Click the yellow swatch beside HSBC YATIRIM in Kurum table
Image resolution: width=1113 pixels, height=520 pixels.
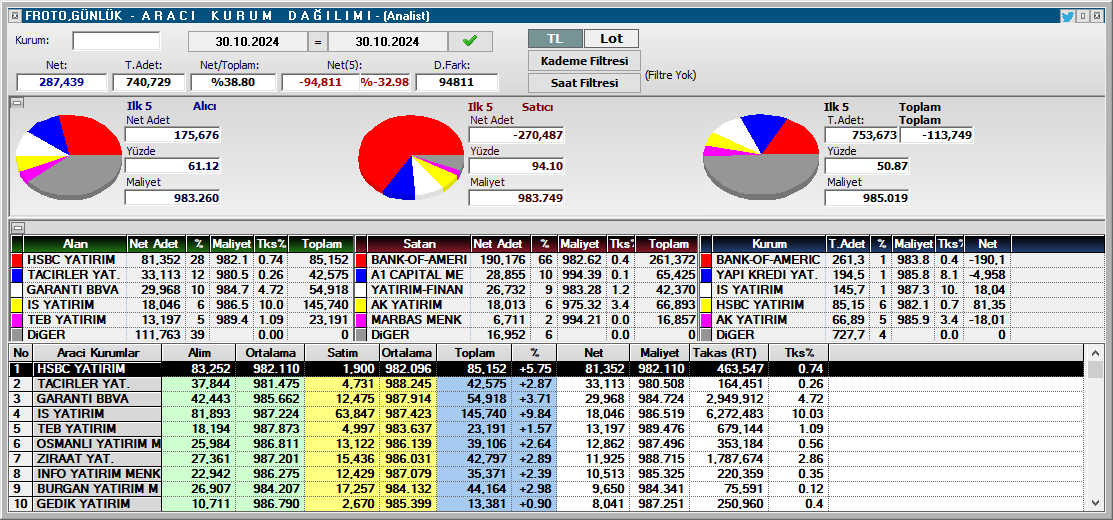point(706,304)
